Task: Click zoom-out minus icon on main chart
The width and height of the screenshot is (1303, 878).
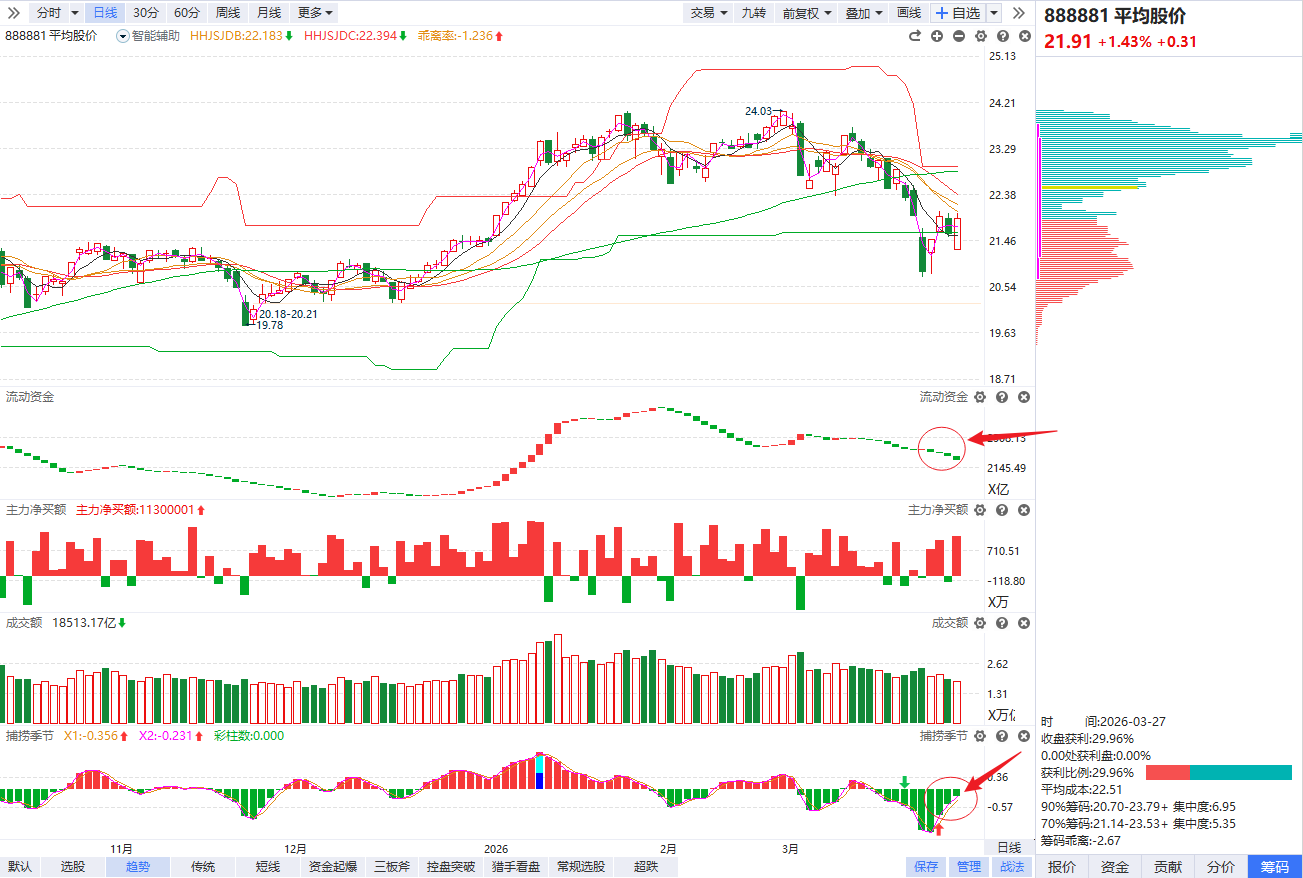Action: tap(959, 36)
